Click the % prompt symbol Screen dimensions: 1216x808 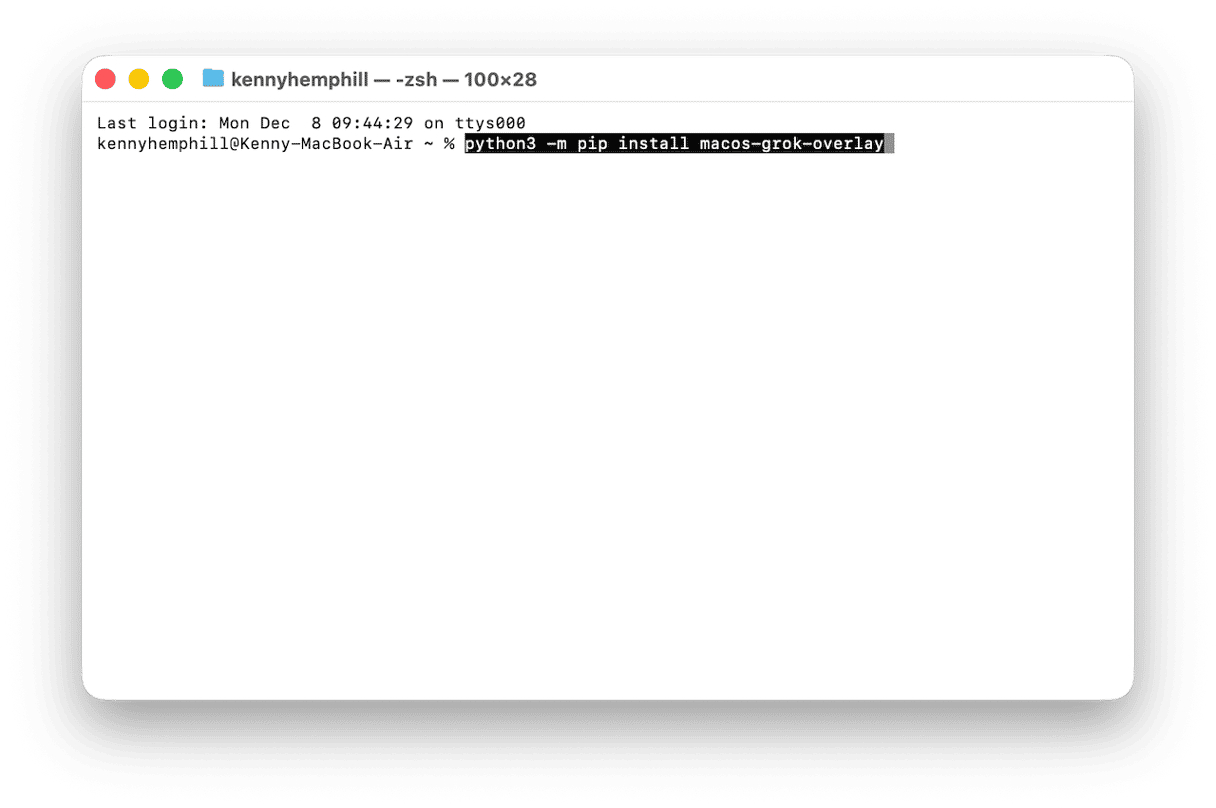tap(449, 144)
